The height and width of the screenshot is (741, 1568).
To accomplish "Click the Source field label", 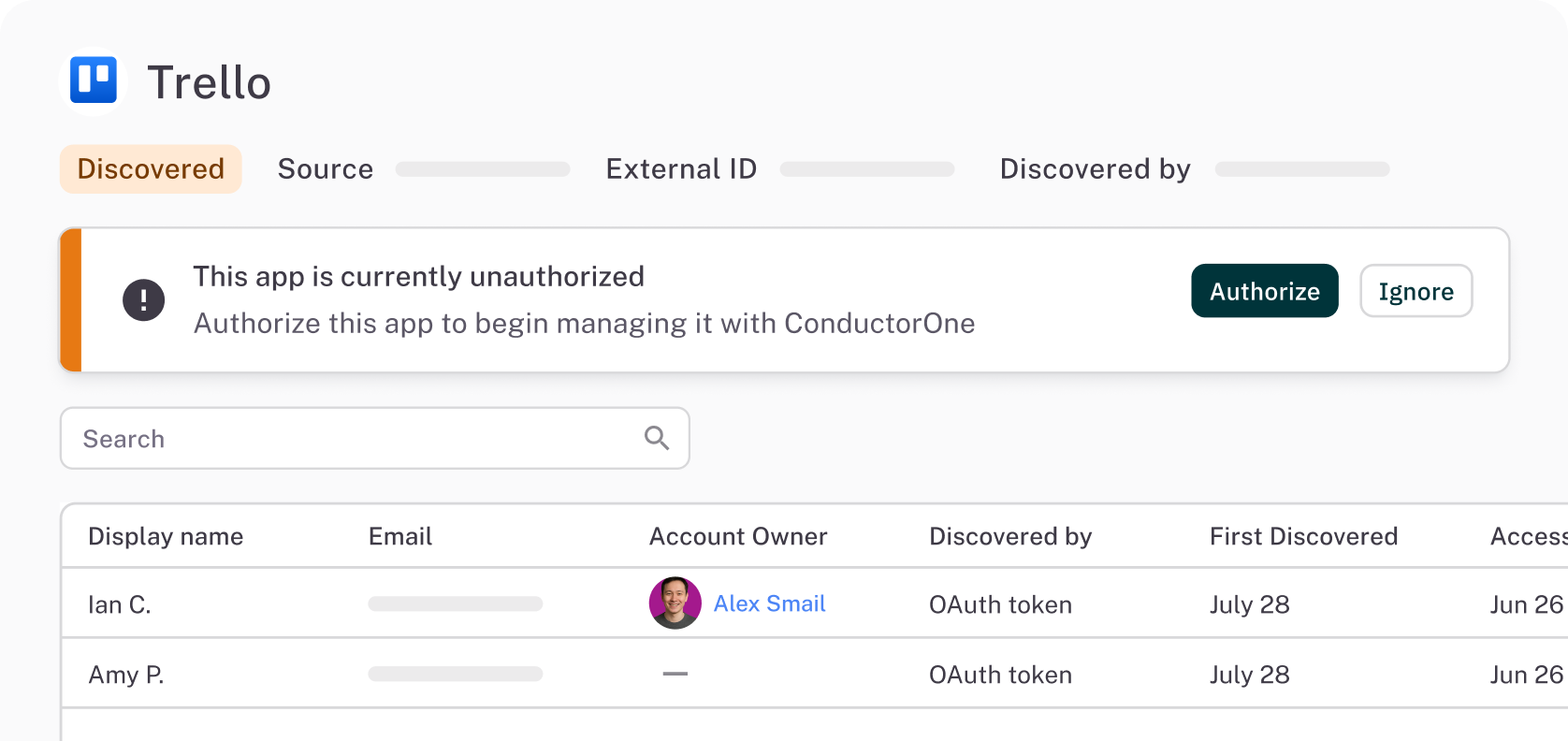I will 326,169.
